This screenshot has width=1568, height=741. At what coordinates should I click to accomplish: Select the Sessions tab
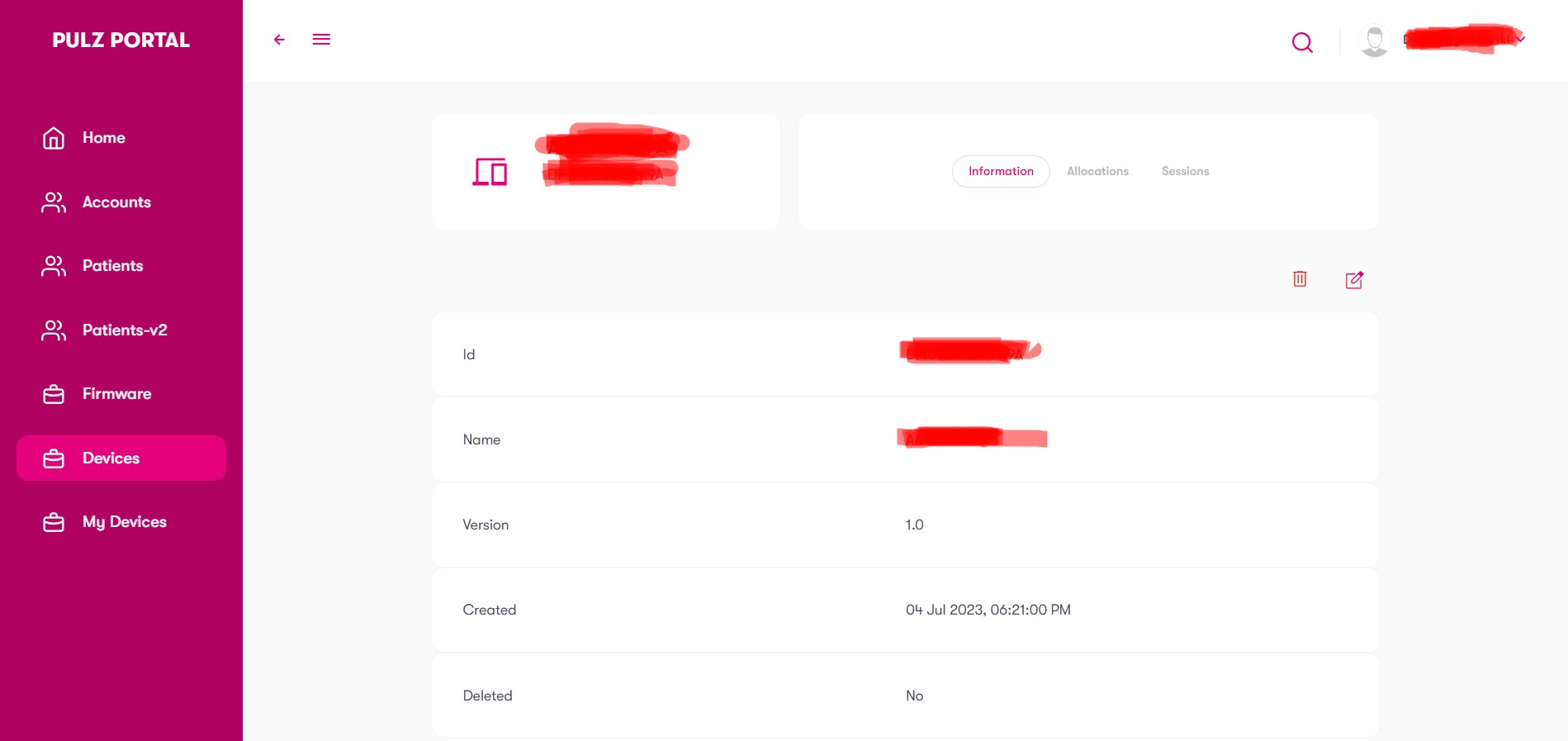point(1185,171)
